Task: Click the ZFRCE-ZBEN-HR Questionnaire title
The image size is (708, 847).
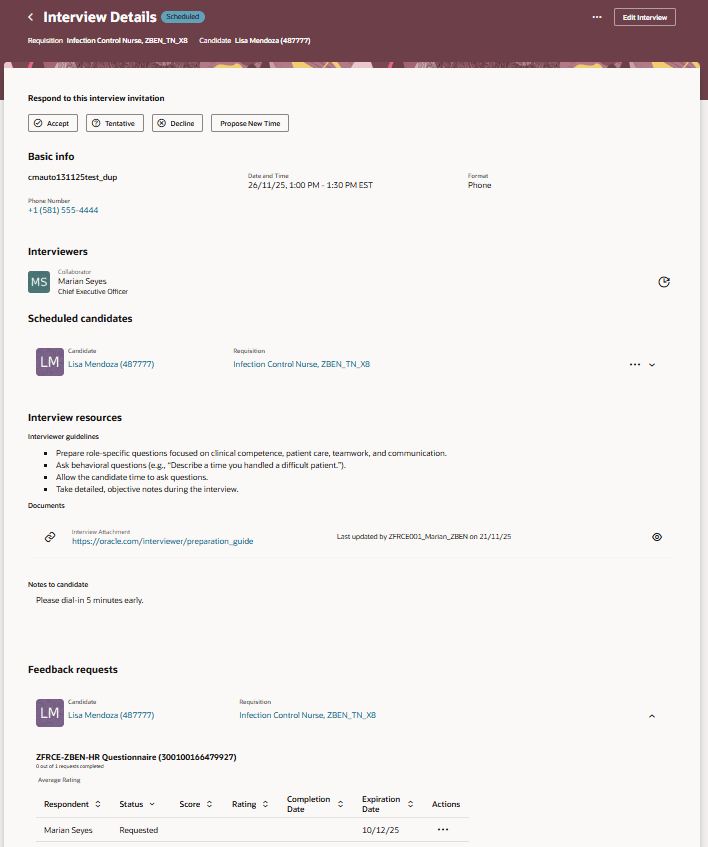Action: (x=136, y=757)
